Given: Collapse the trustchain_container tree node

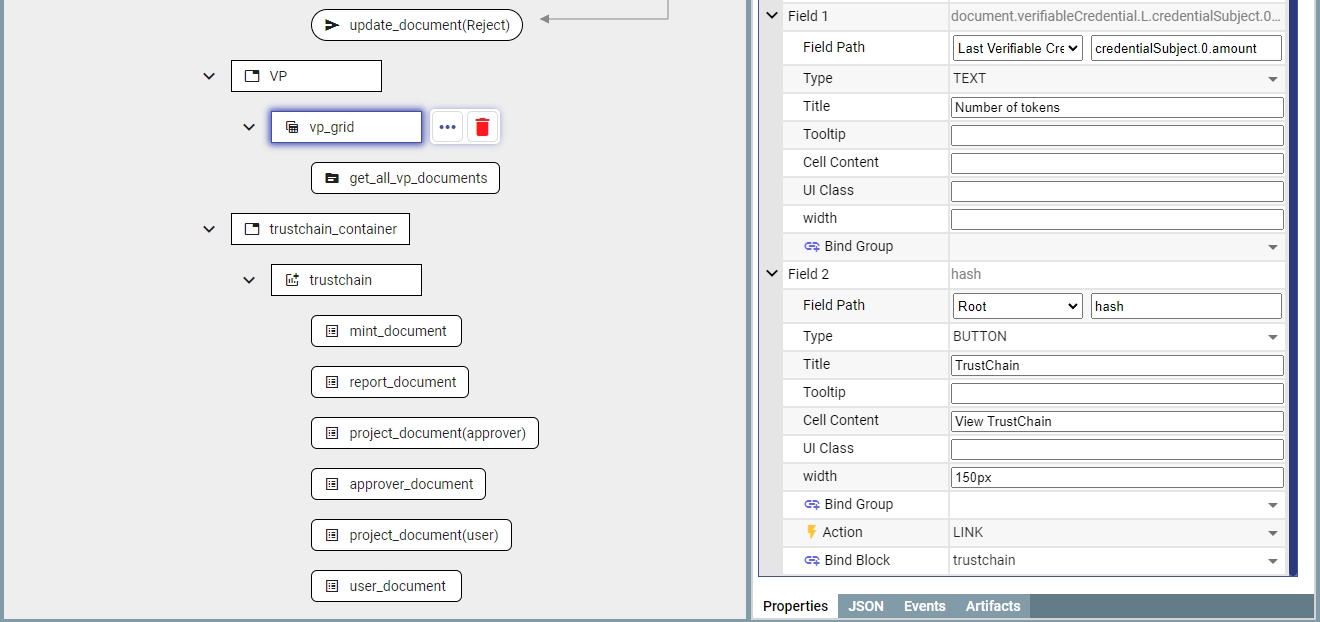Looking at the screenshot, I should [x=209, y=229].
